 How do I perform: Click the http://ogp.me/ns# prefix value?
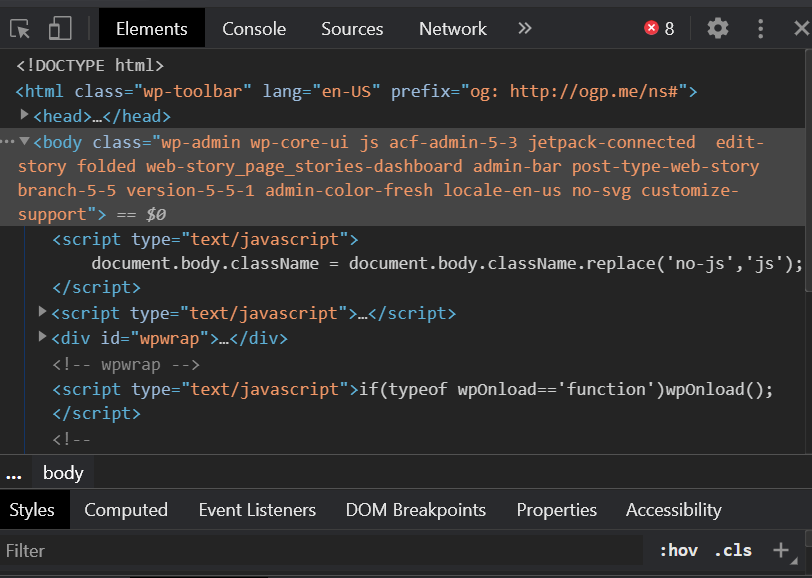(594, 92)
